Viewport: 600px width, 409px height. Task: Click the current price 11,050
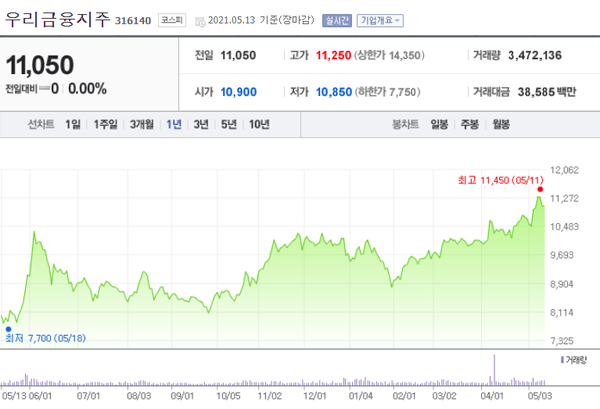(x=40, y=65)
